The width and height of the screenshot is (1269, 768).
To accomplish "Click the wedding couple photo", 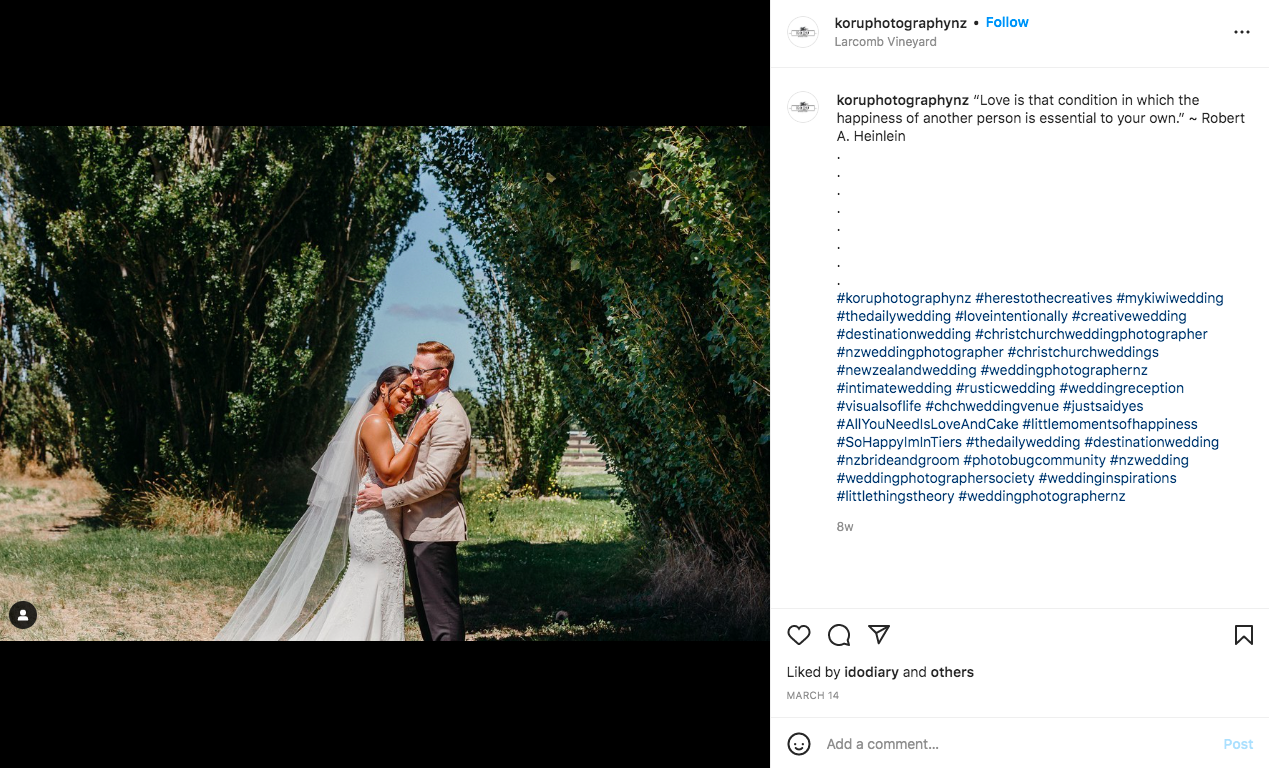I will [x=385, y=383].
